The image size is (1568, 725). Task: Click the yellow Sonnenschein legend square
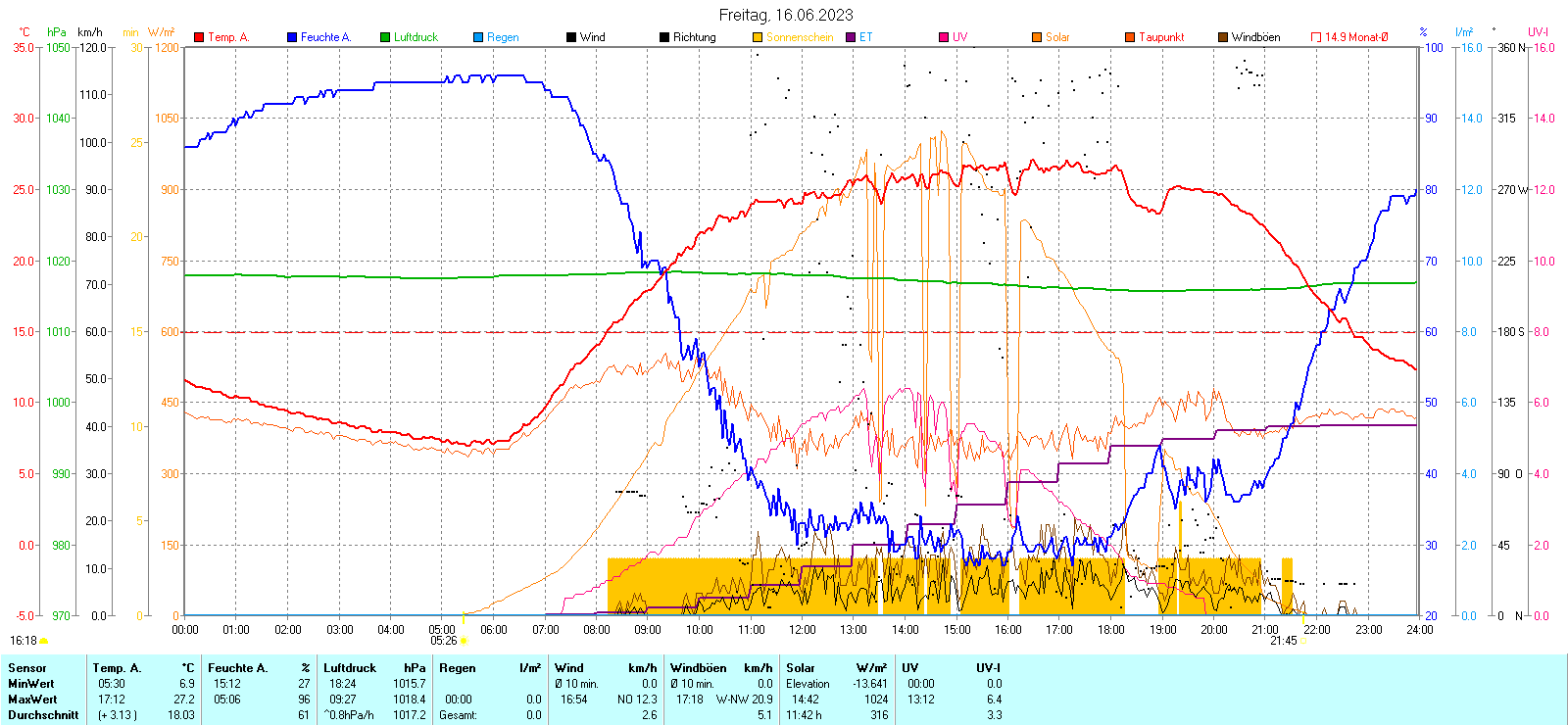(x=758, y=37)
